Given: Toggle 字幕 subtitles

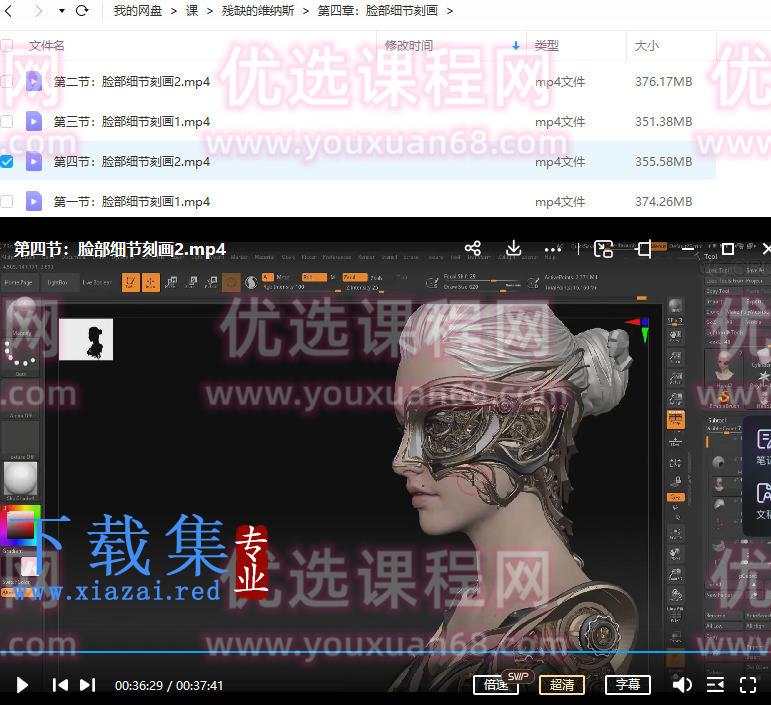Looking at the screenshot, I should pos(628,684).
